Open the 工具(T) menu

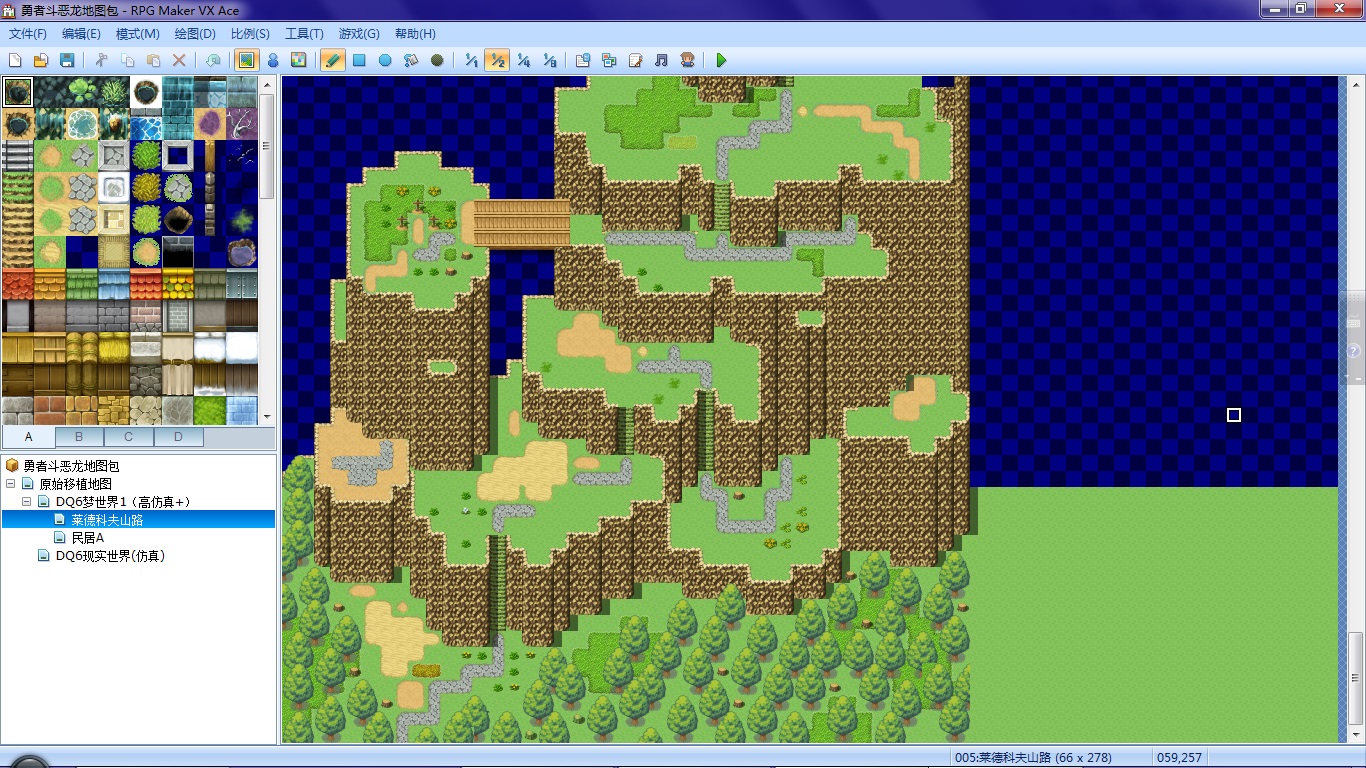(x=304, y=34)
